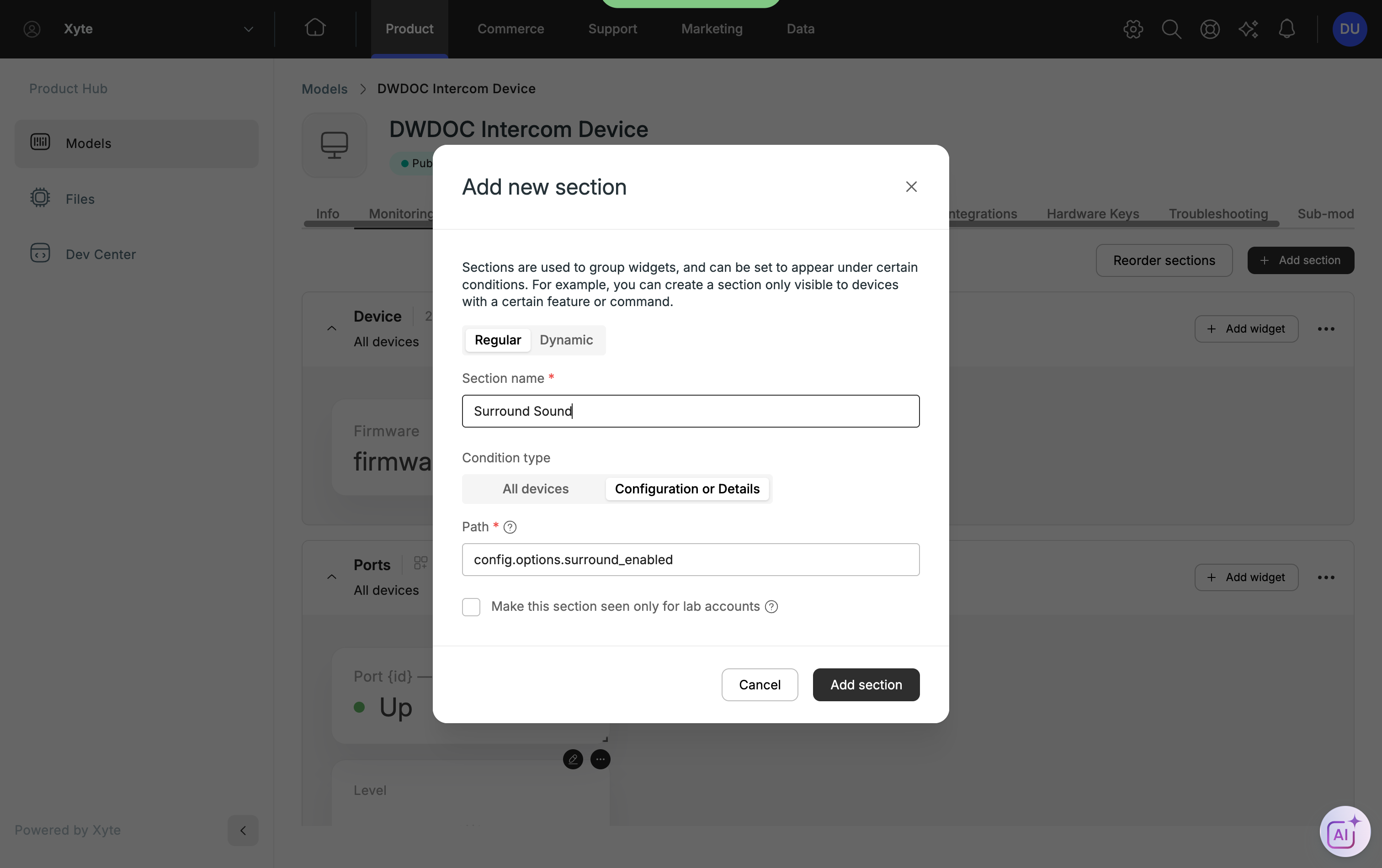
Task: Open Models in Product Hub sidebar
Action: point(137,143)
